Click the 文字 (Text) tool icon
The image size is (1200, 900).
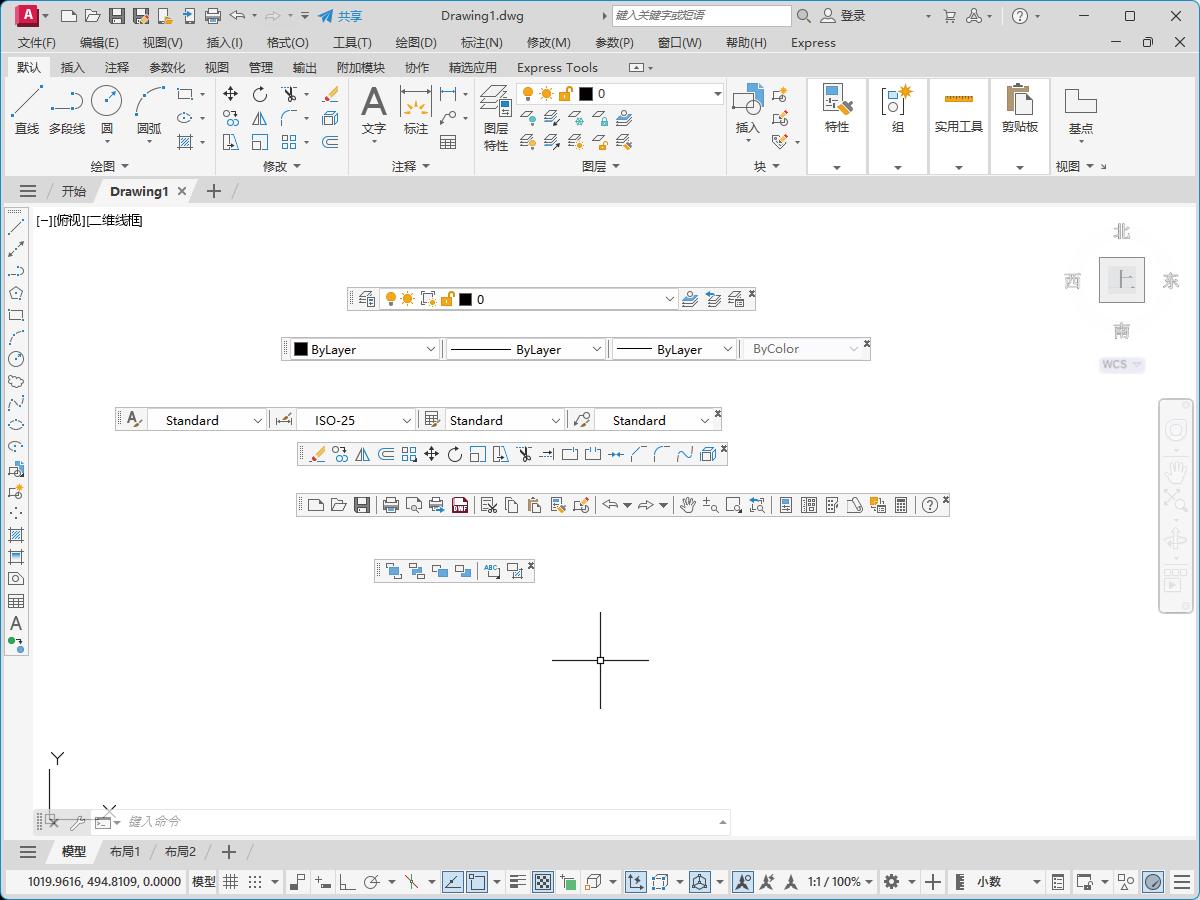point(373,108)
